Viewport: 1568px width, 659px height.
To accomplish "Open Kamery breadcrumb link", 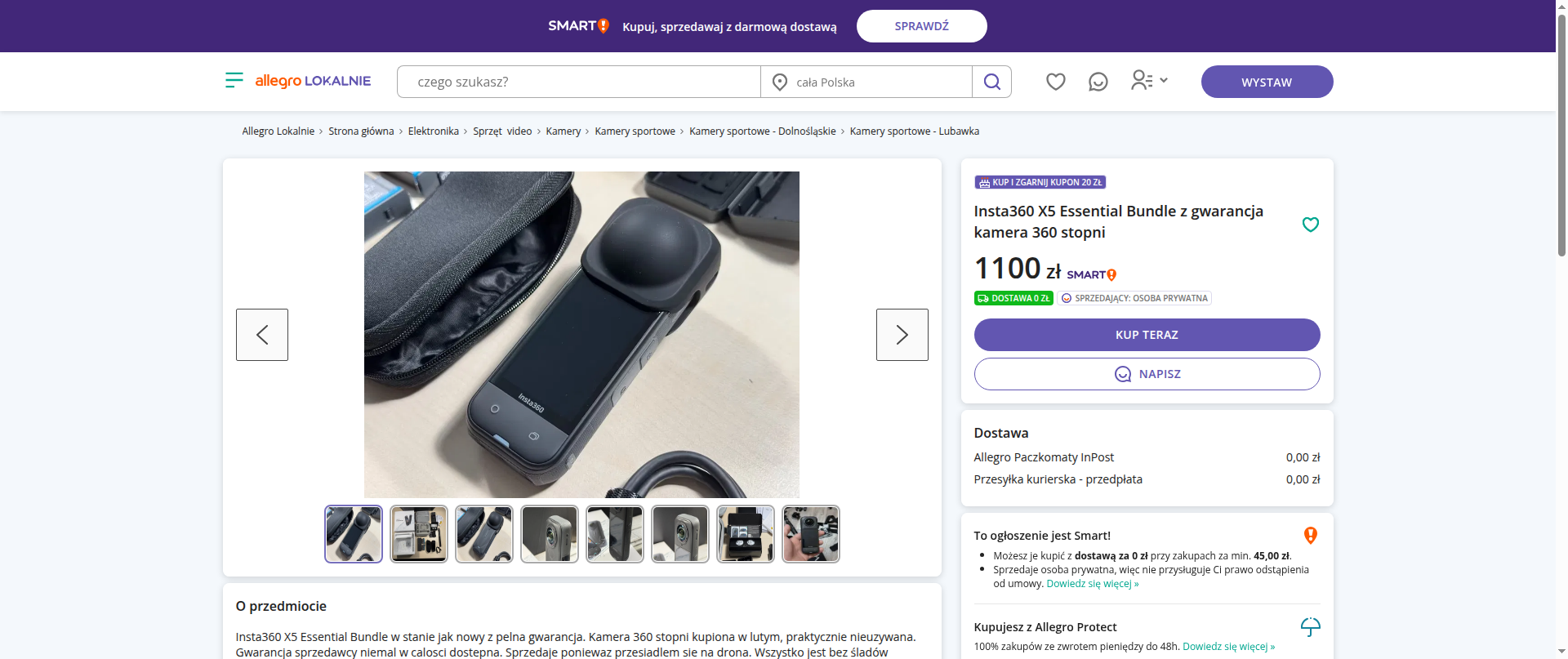I will [x=563, y=131].
